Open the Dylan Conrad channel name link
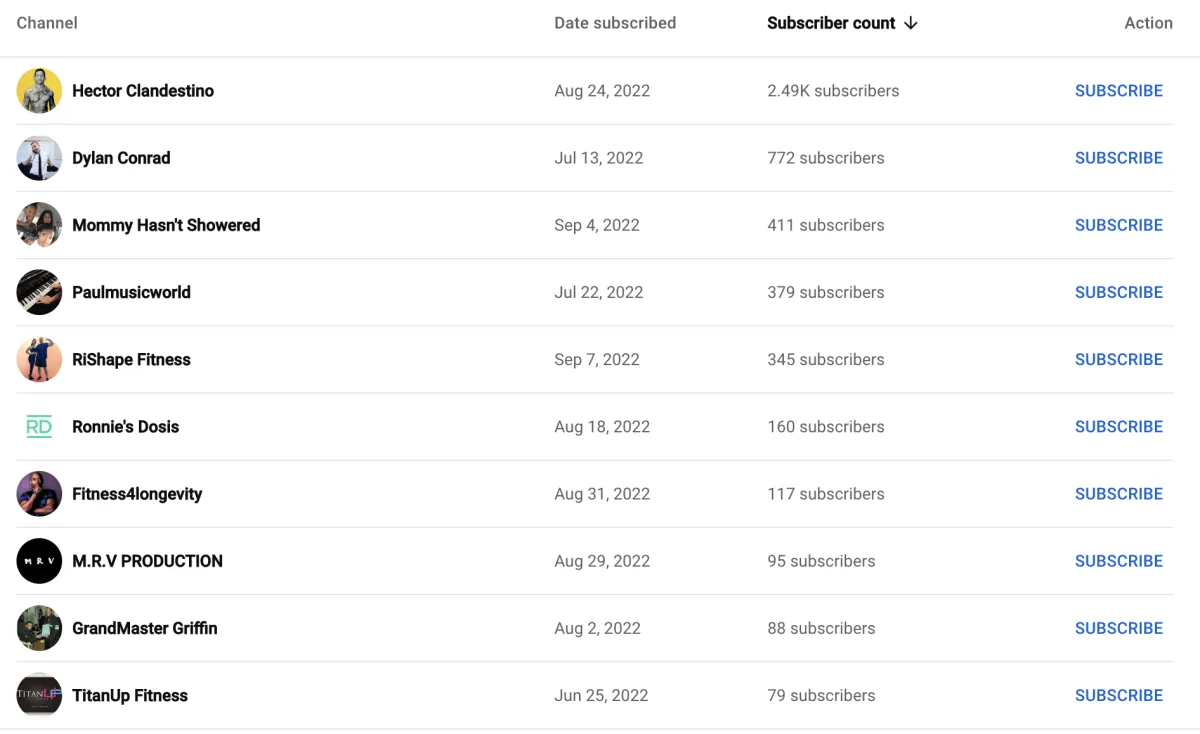This screenshot has height=734, width=1200. coord(121,158)
